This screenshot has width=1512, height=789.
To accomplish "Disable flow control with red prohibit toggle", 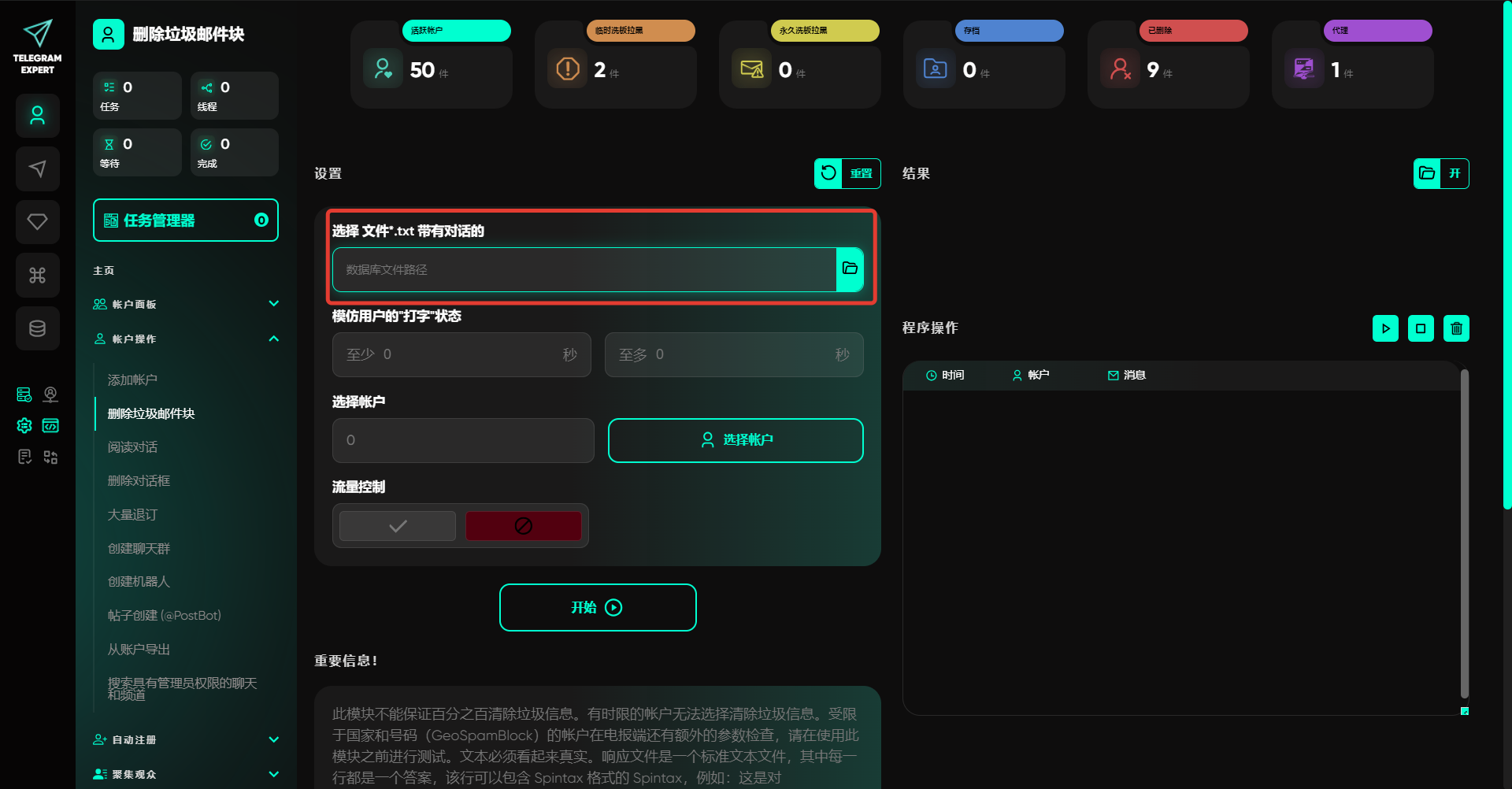I will pyautogui.click(x=523, y=526).
